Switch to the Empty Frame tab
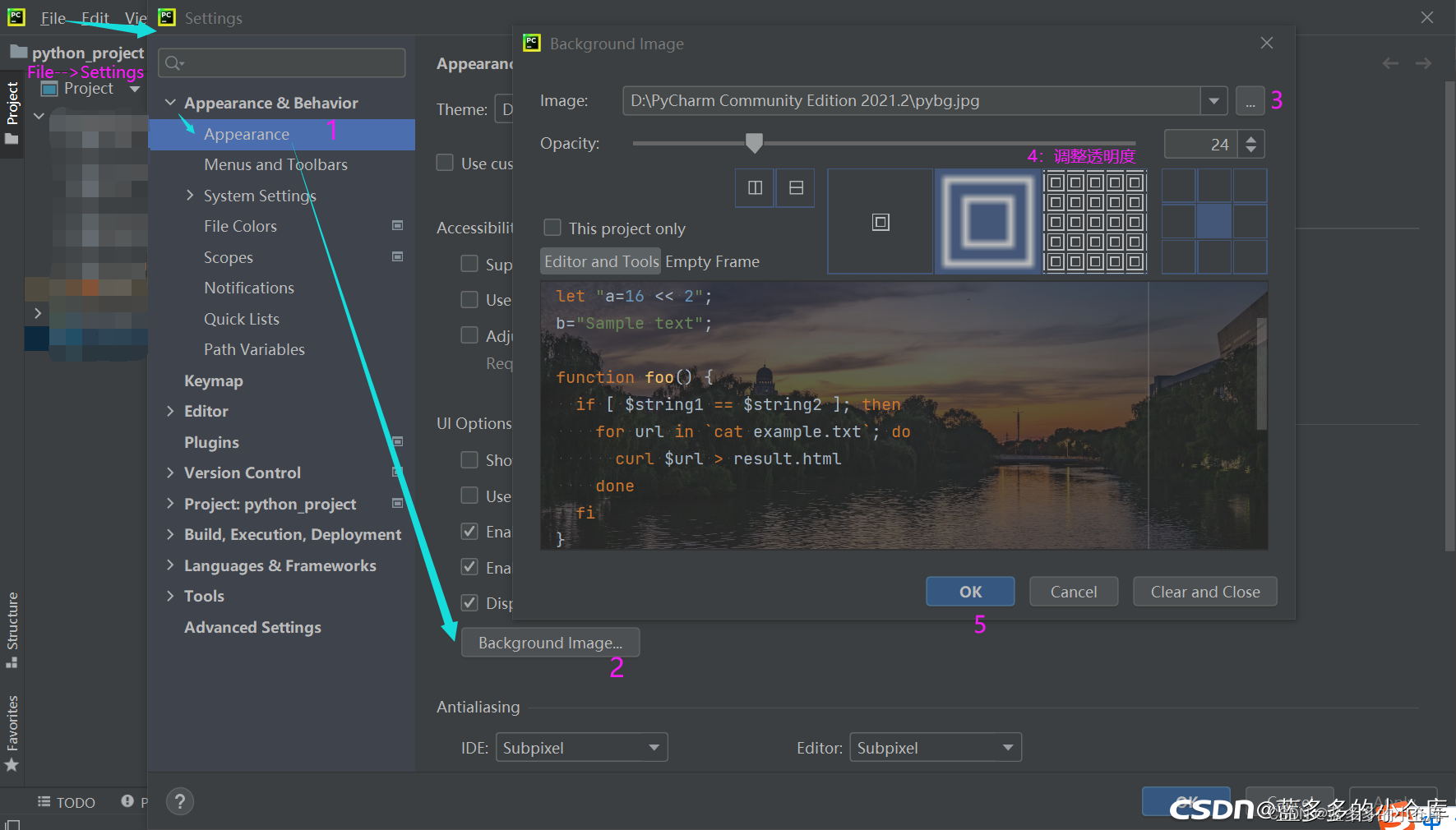This screenshot has width=1456, height=830. (712, 261)
